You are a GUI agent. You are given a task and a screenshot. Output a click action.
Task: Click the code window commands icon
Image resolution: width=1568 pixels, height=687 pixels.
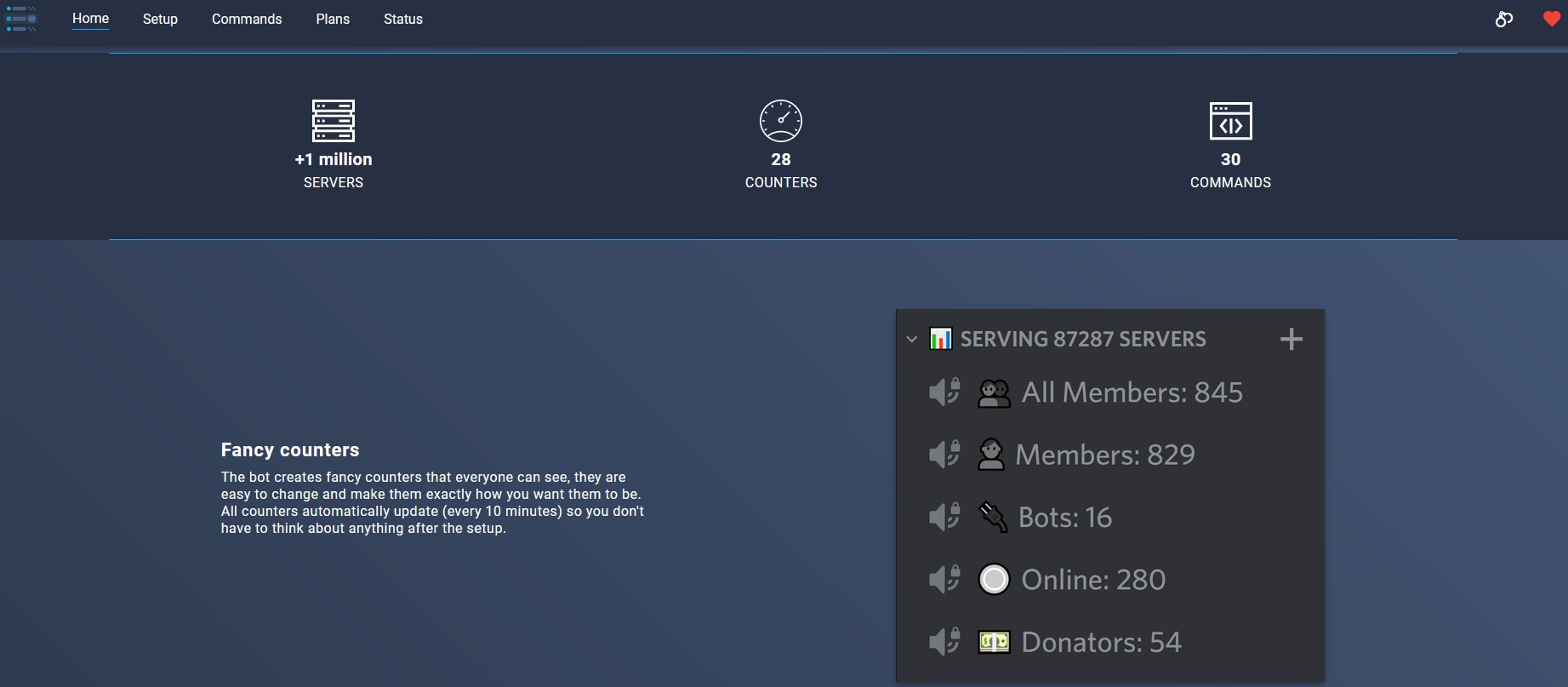[1231, 121]
